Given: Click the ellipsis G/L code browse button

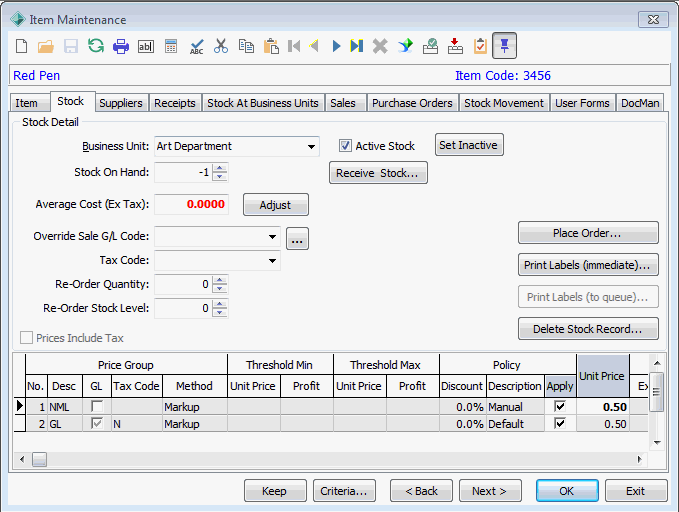Looking at the screenshot, I should (297, 239).
